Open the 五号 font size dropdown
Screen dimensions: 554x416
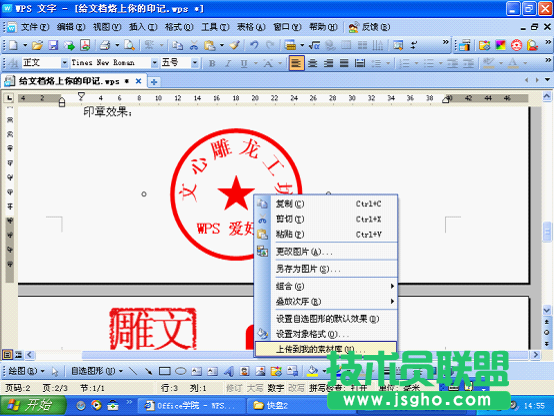(195, 63)
